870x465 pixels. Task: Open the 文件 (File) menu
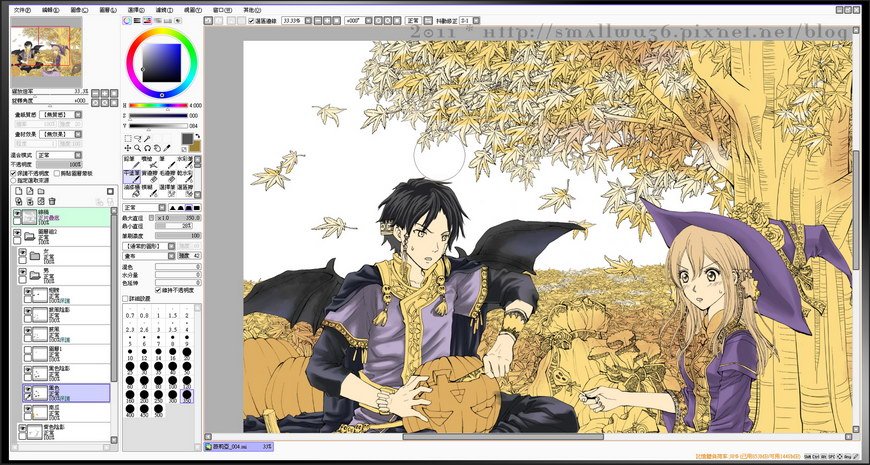pyautogui.click(x=21, y=10)
